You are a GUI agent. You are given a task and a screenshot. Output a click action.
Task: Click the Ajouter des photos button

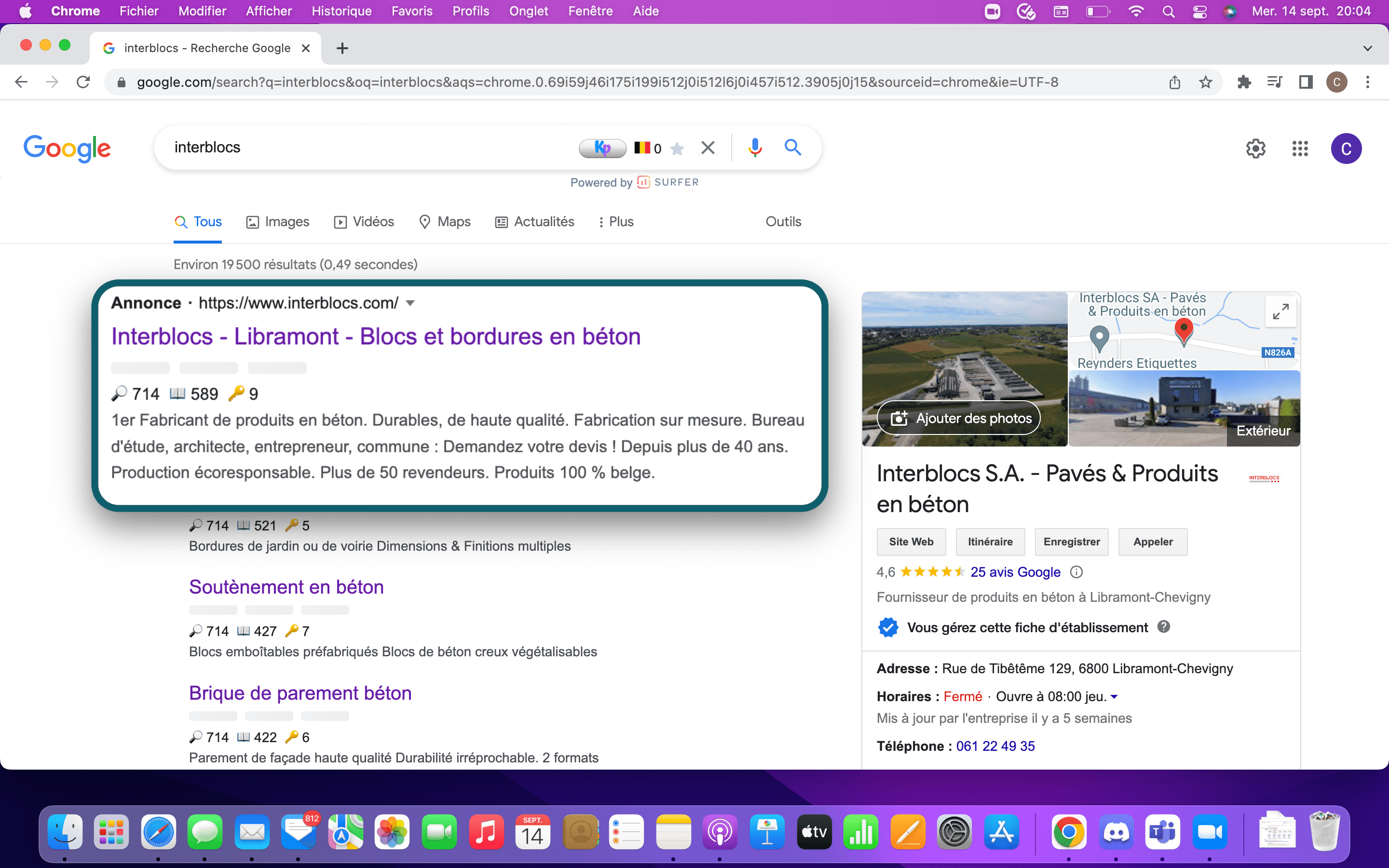959,418
